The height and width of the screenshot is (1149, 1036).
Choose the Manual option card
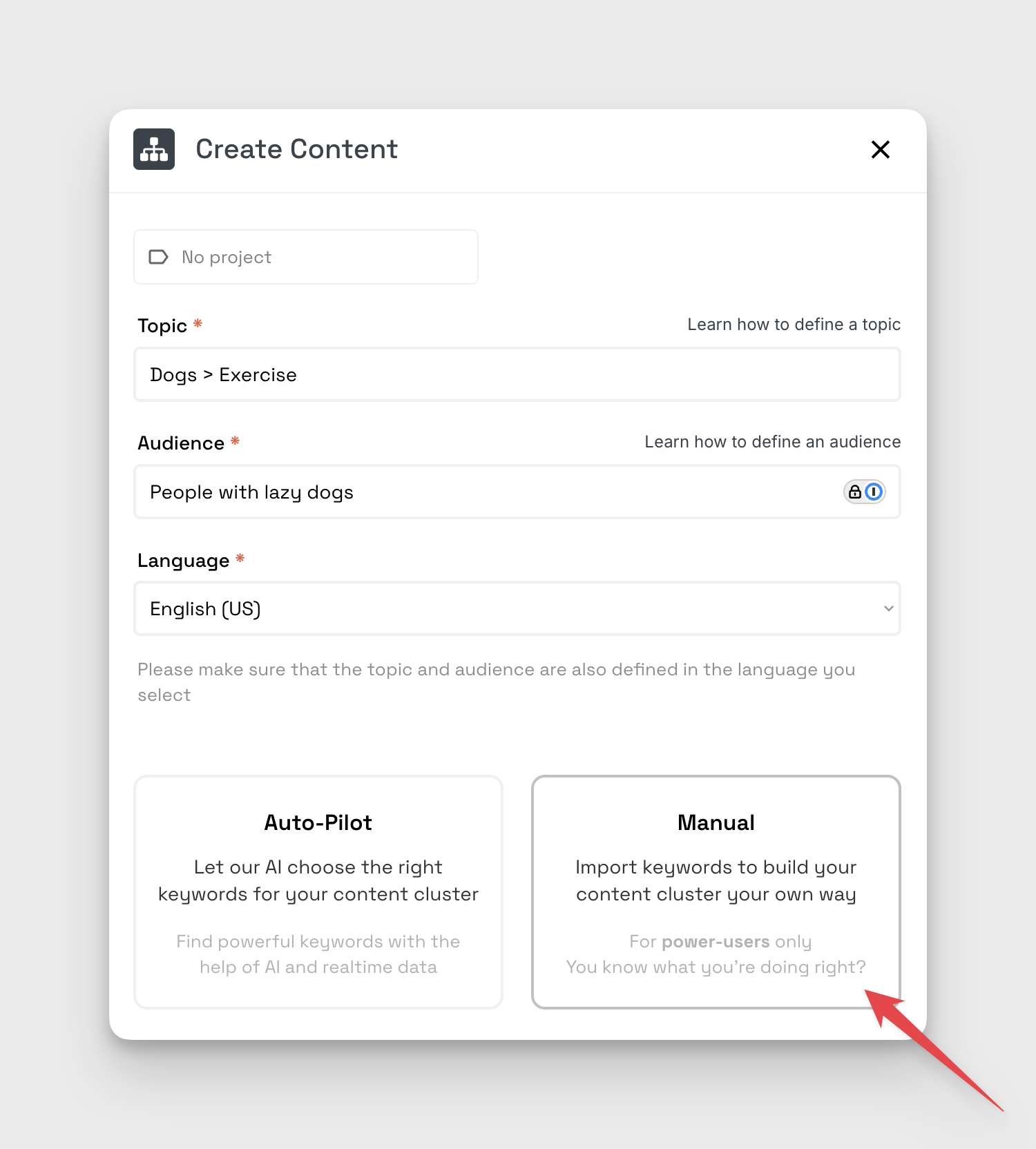(x=716, y=891)
